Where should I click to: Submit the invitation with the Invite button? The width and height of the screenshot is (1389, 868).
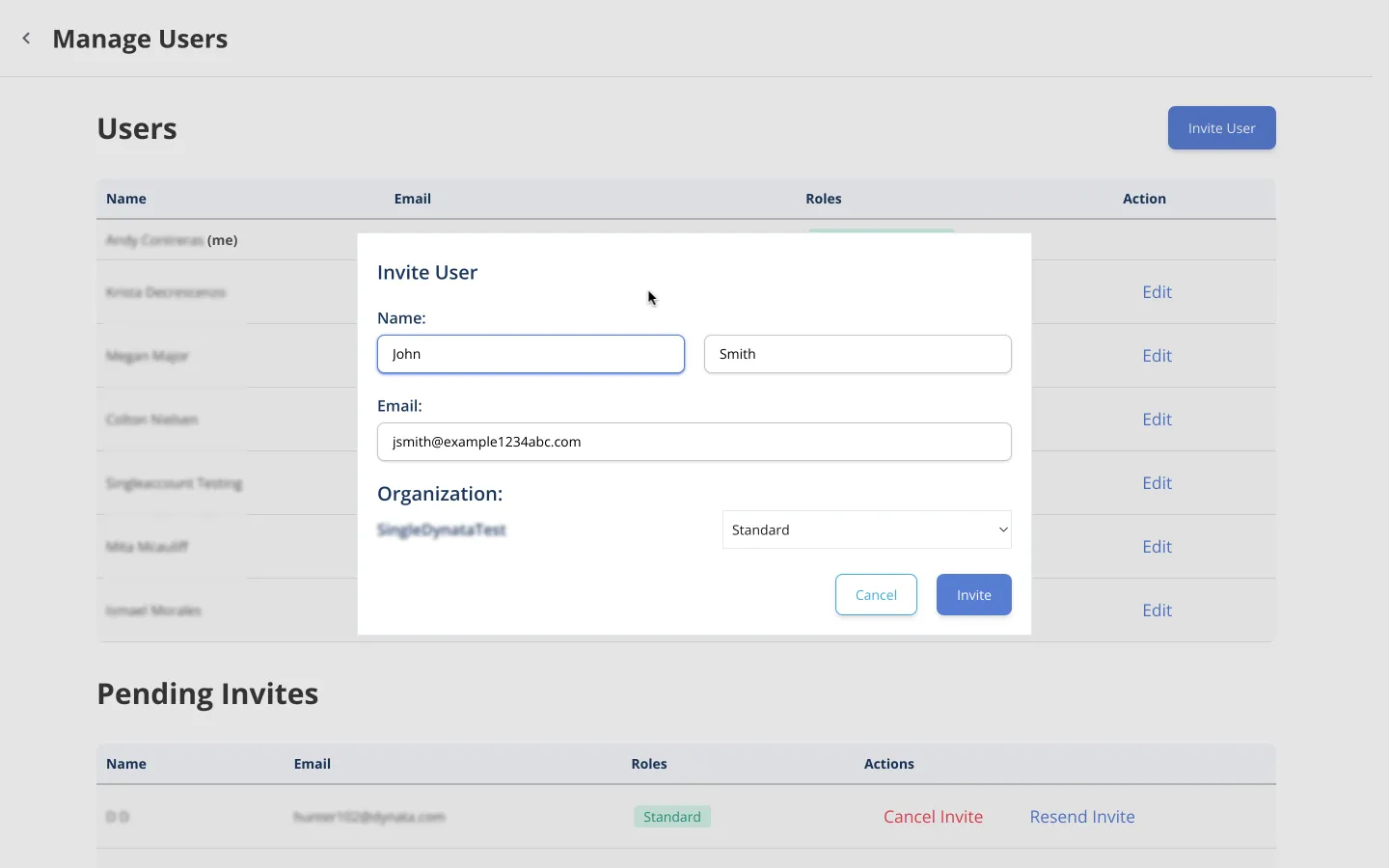point(973,595)
